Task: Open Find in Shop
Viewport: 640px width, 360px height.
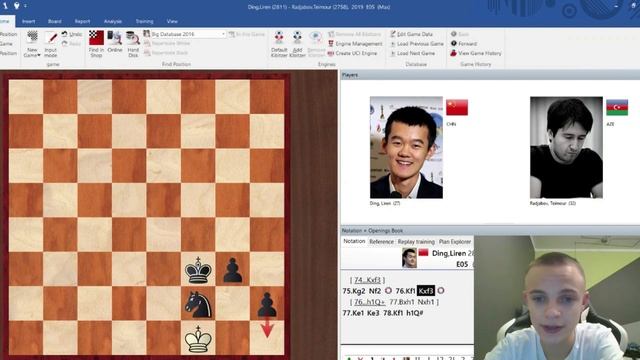Action: 96,44
